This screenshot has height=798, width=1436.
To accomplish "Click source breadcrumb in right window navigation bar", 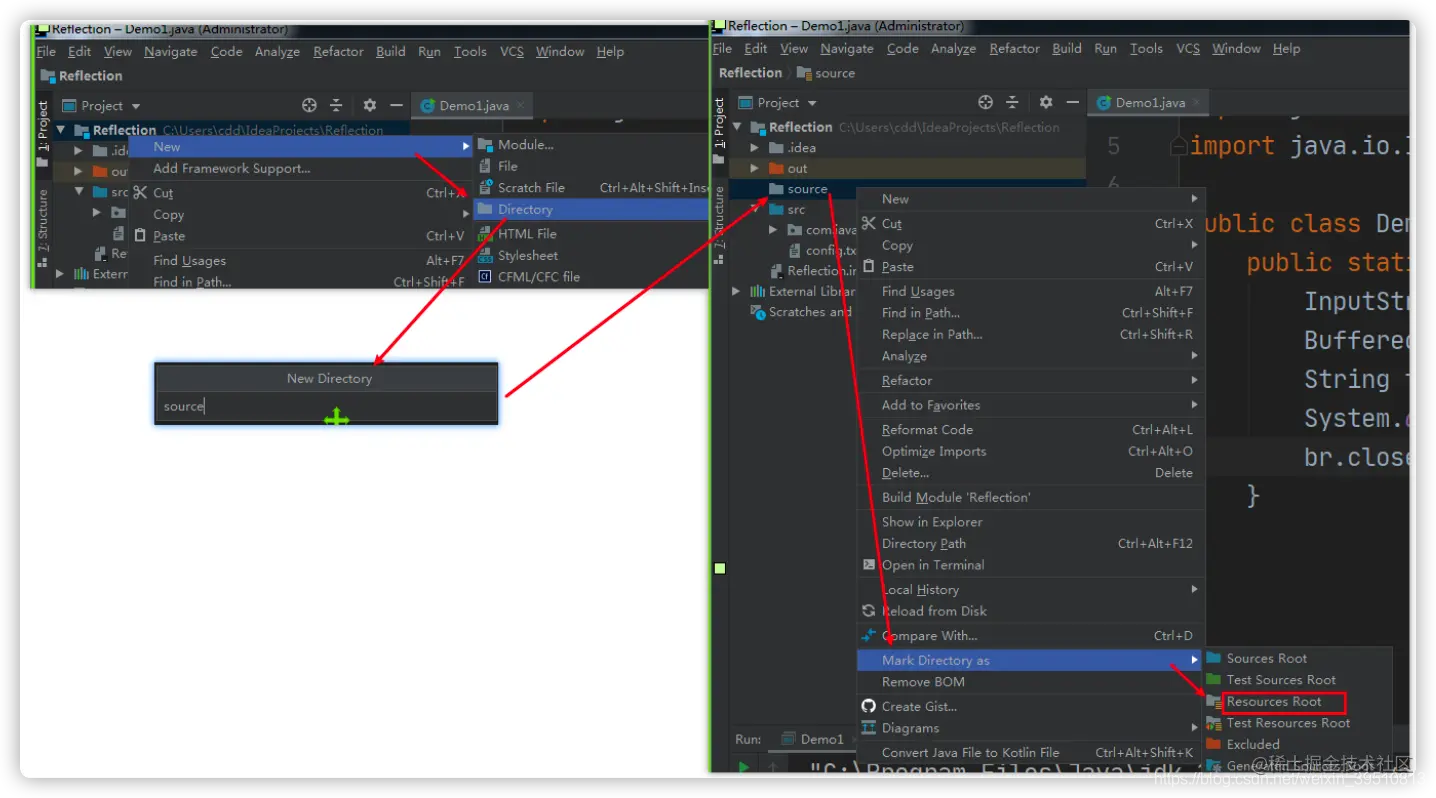I will [x=826, y=73].
